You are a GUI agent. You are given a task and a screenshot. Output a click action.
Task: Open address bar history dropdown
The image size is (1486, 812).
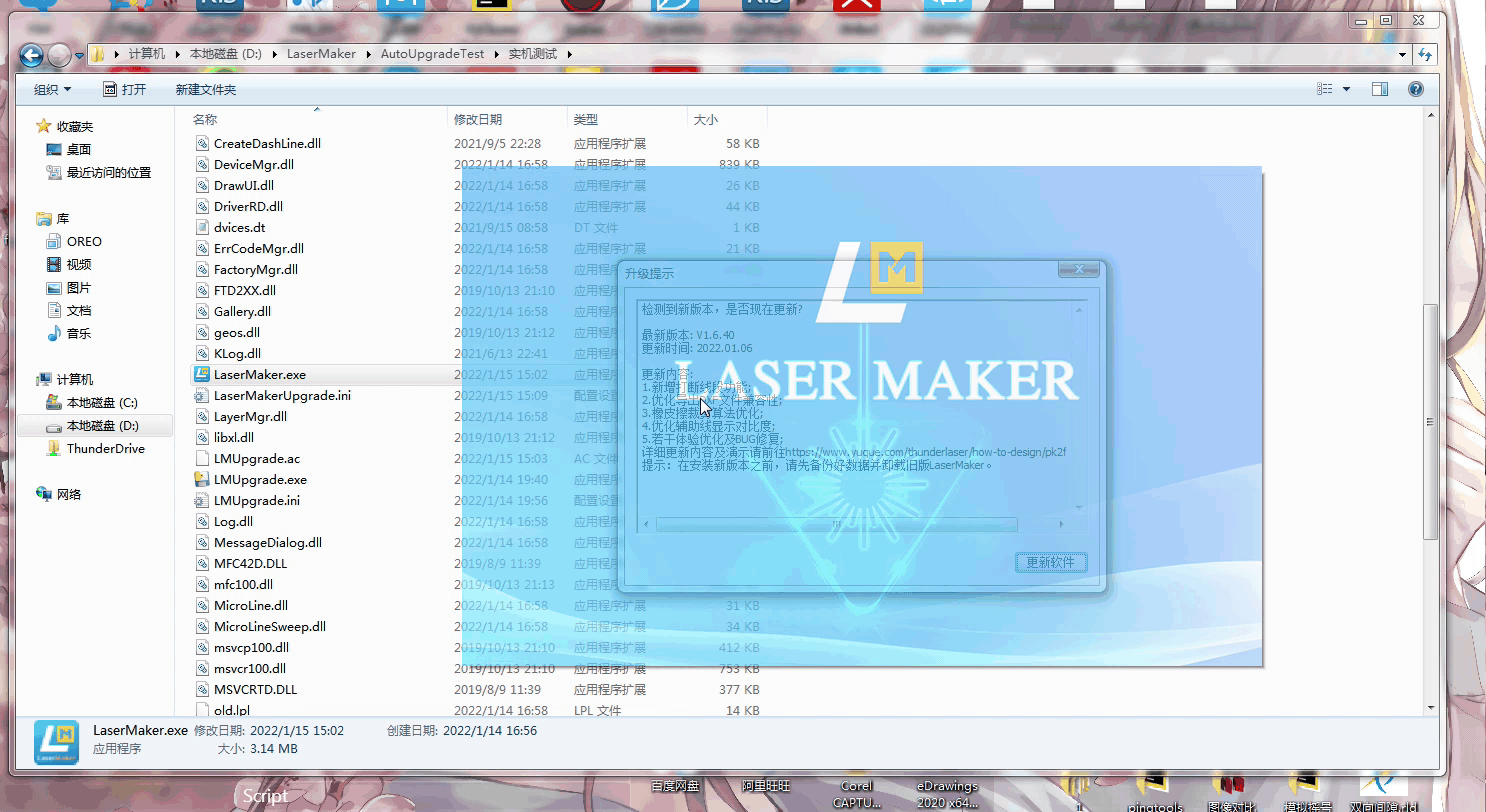(1403, 54)
